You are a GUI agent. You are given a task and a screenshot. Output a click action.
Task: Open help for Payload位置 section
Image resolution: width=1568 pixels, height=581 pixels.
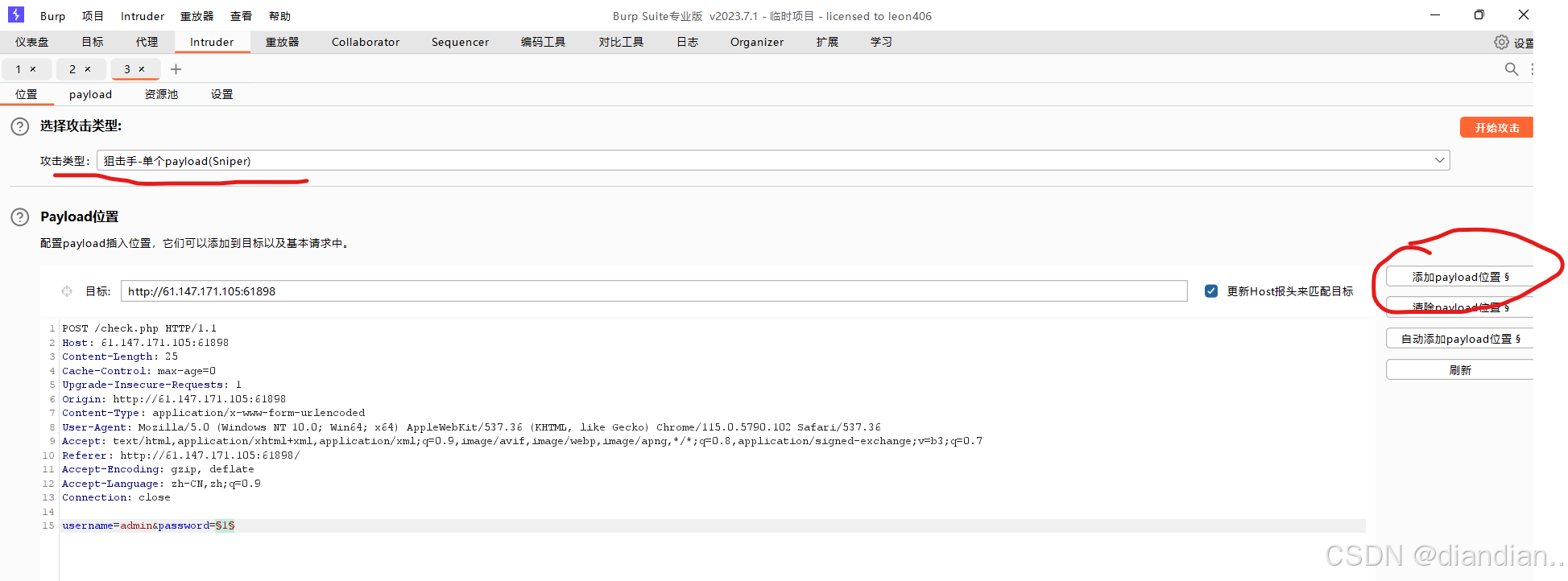point(20,217)
